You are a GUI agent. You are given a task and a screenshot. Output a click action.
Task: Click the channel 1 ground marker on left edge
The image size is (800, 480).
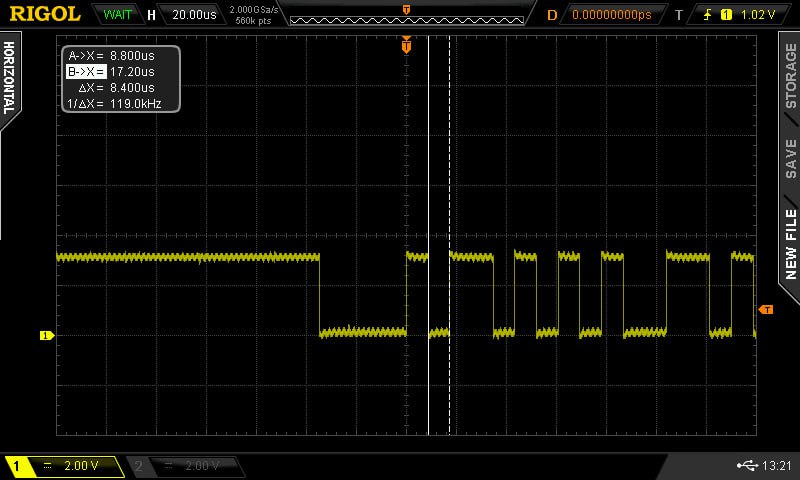[45, 336]
